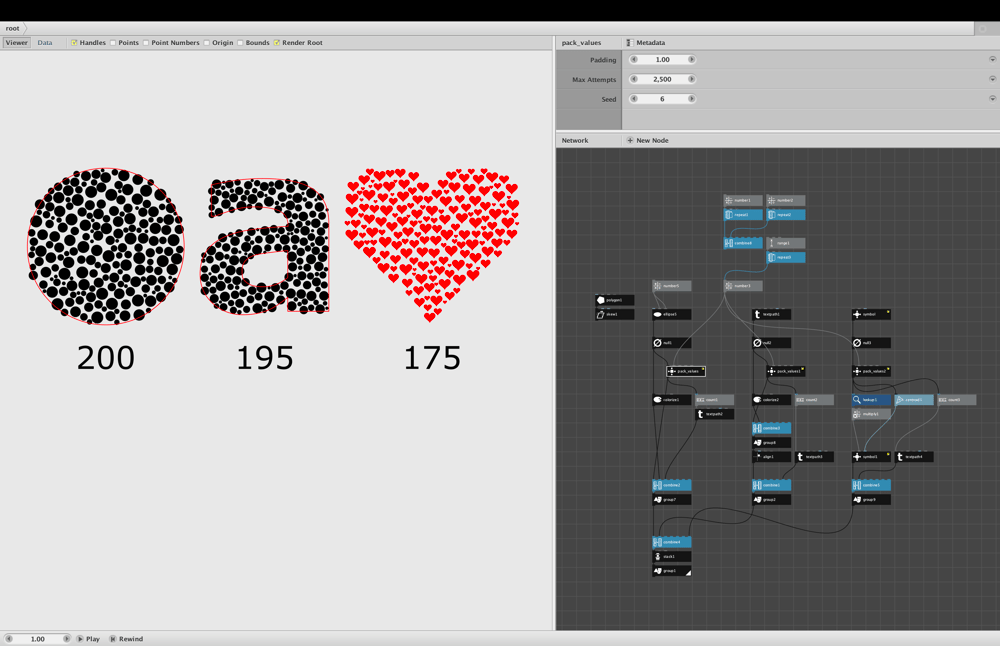Image resolution: width=1000 pixels, height=646 pixels.
Task: Select the colorize1 node
Action: 672,400
